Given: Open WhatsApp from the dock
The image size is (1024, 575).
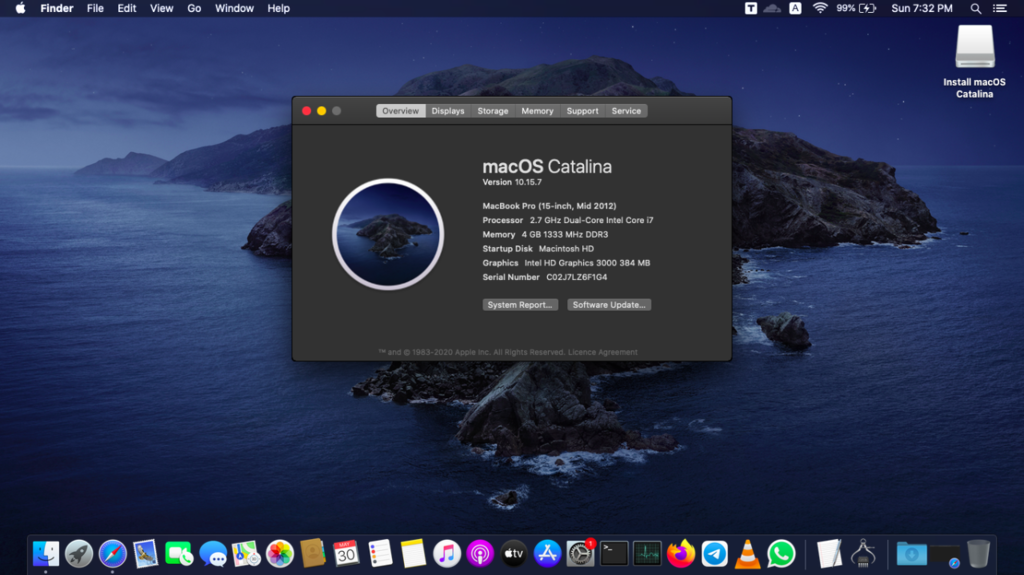Looking at the screenshot, I should (781, 553).
